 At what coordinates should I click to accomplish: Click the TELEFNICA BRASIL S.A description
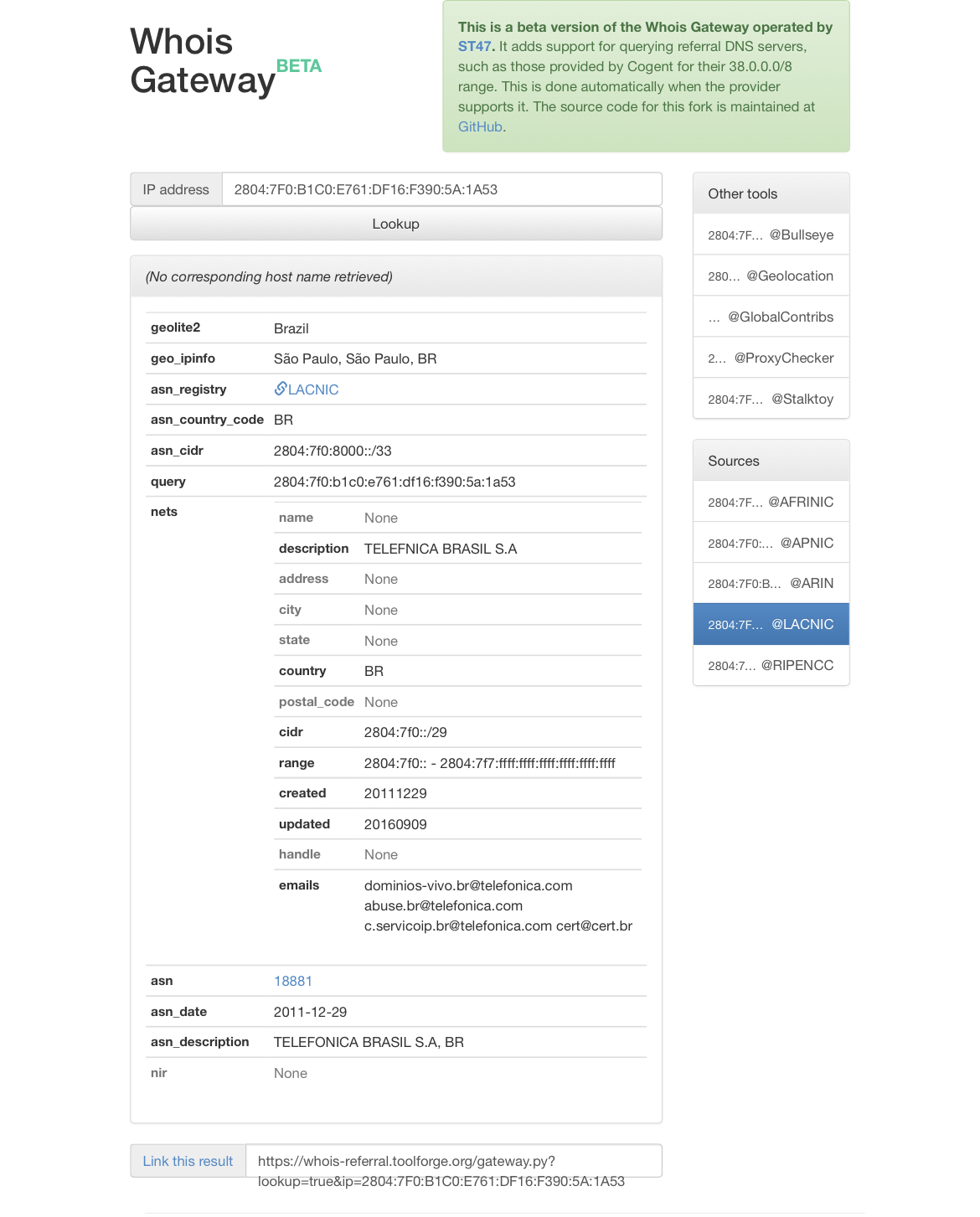point(441,549)
